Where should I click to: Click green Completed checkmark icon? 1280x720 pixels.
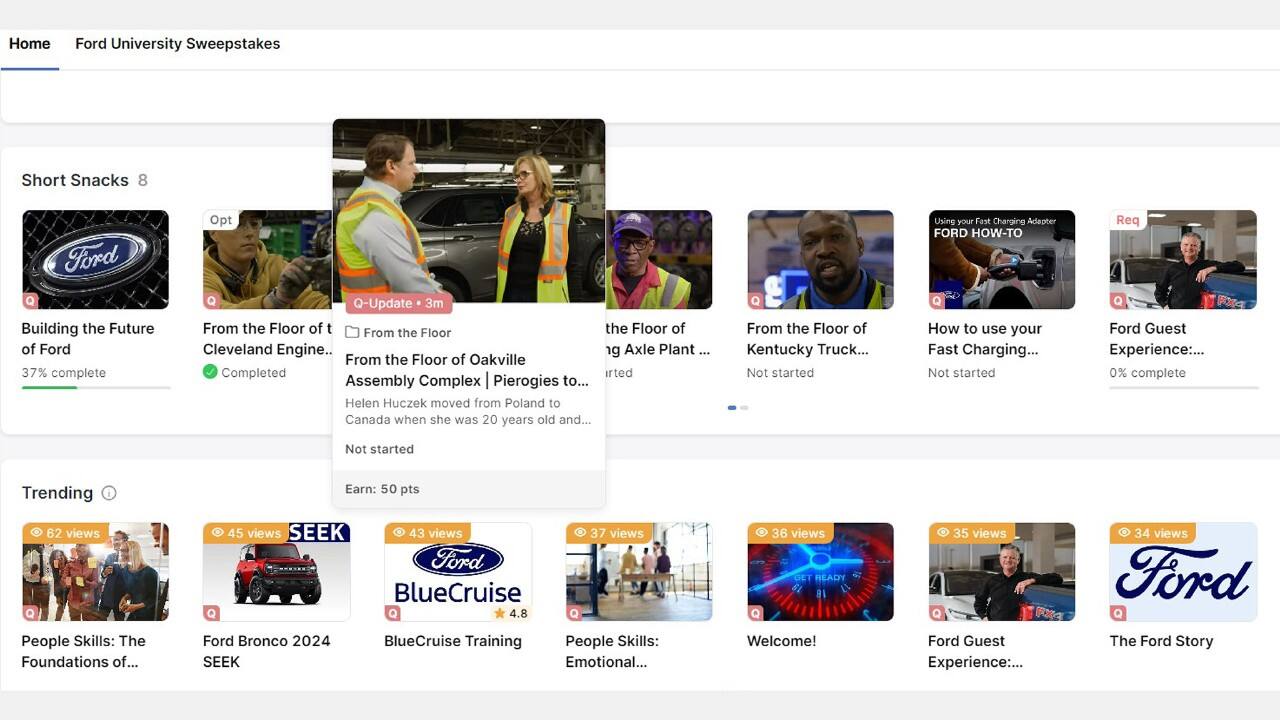pyautogui.click(x=210, y=372)
